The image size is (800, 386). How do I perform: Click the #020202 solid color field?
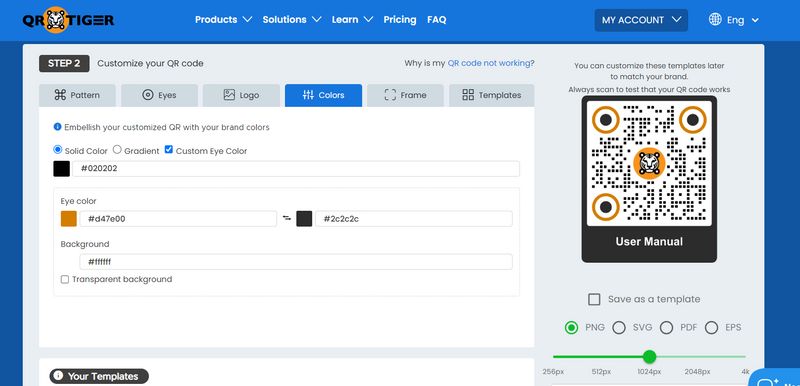(296, 169)
